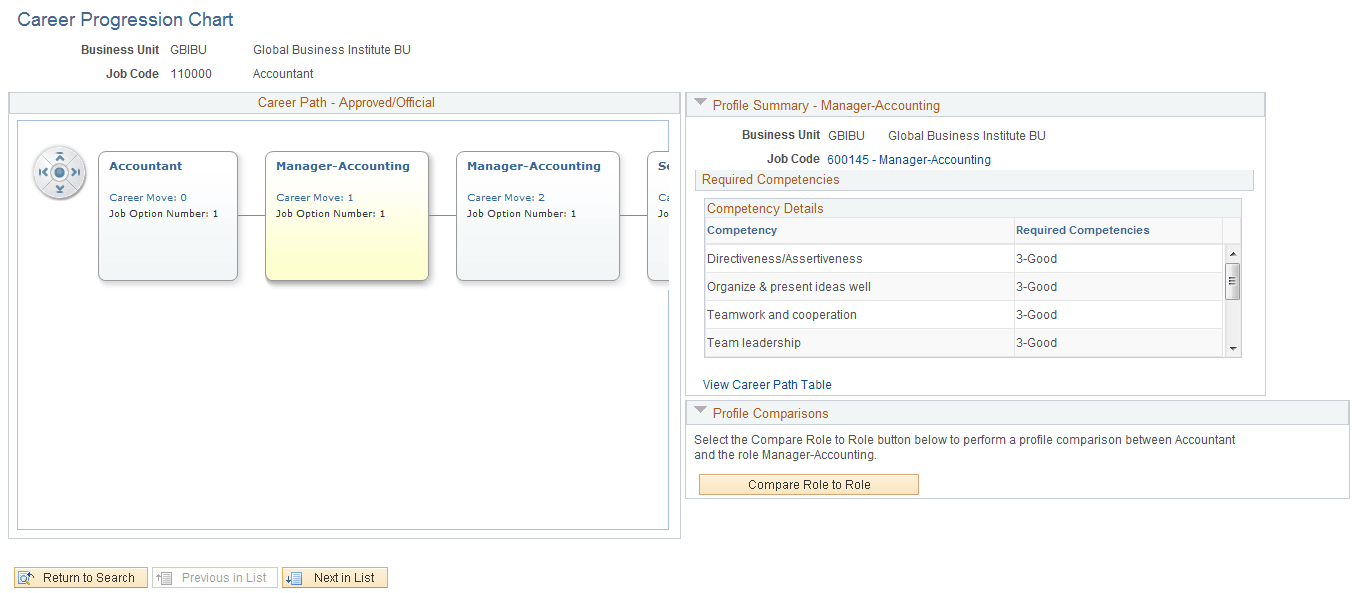Sort by the Competency column header
The height and width of the screenshot is (593, 1358).
pos(742,230)
